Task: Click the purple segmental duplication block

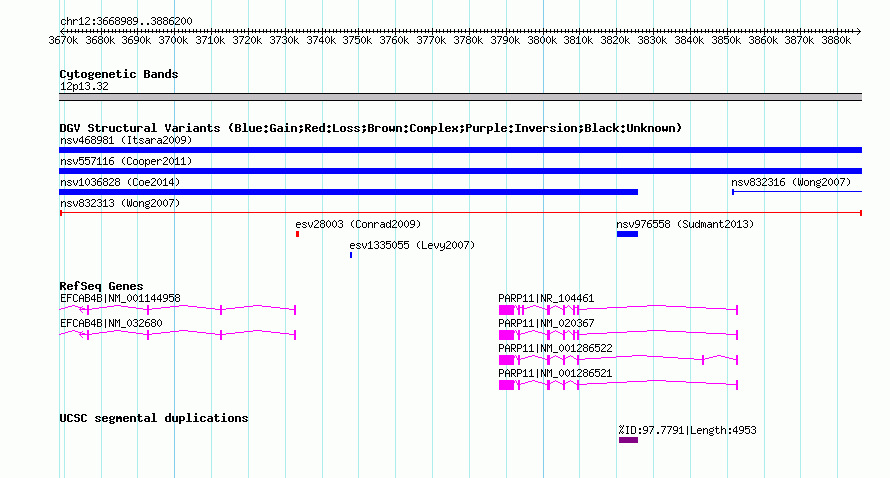Action: [628, 440]
